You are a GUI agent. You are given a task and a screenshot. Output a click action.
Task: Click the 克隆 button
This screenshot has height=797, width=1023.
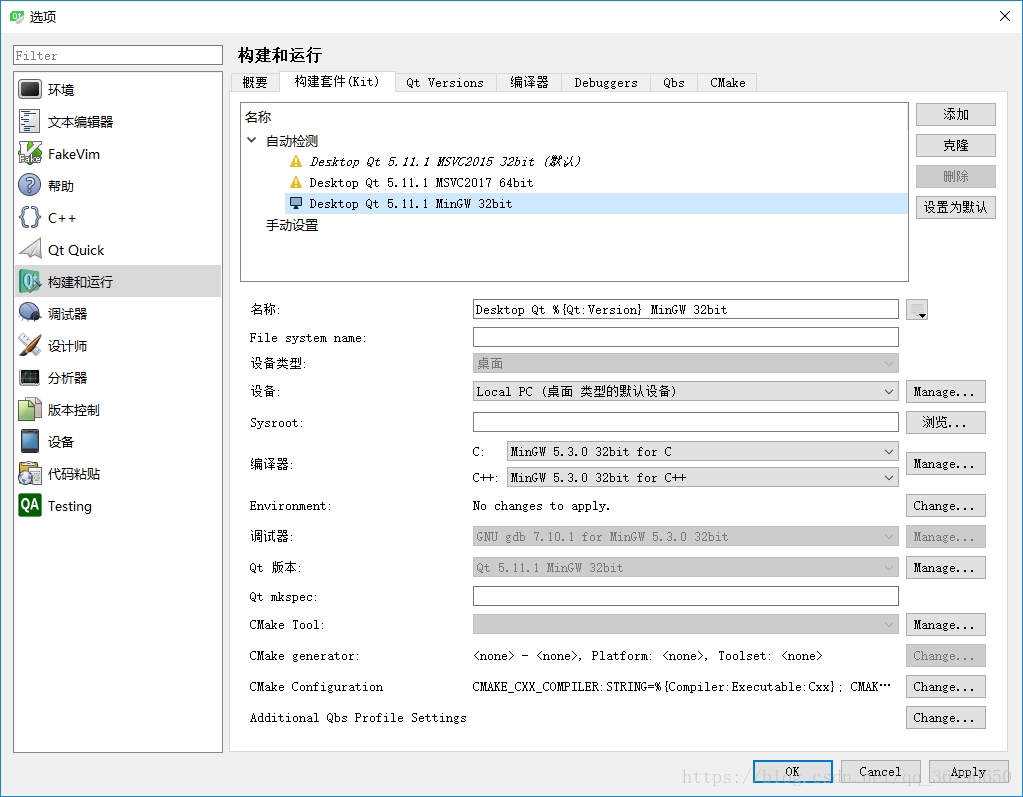click(x=956, y=145)
